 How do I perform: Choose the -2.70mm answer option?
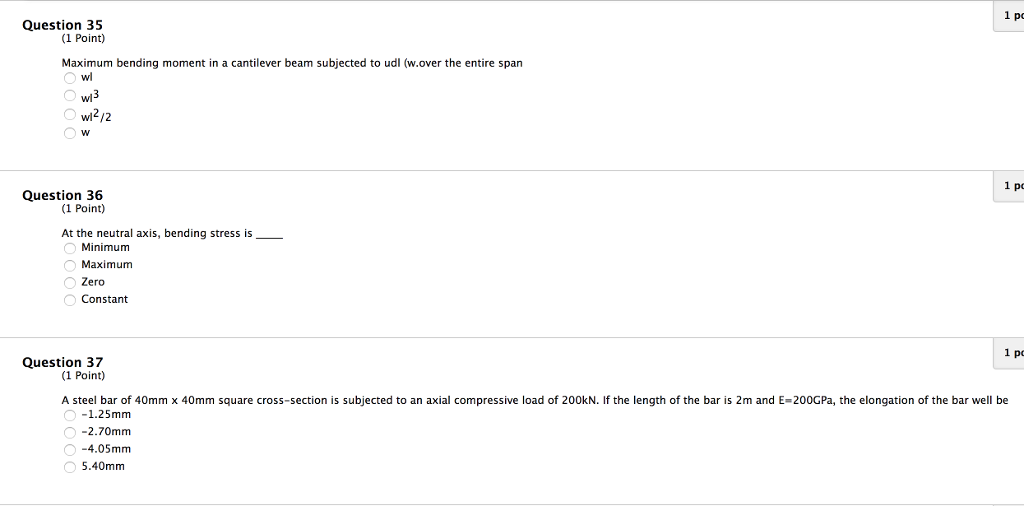tap(70, 432)
